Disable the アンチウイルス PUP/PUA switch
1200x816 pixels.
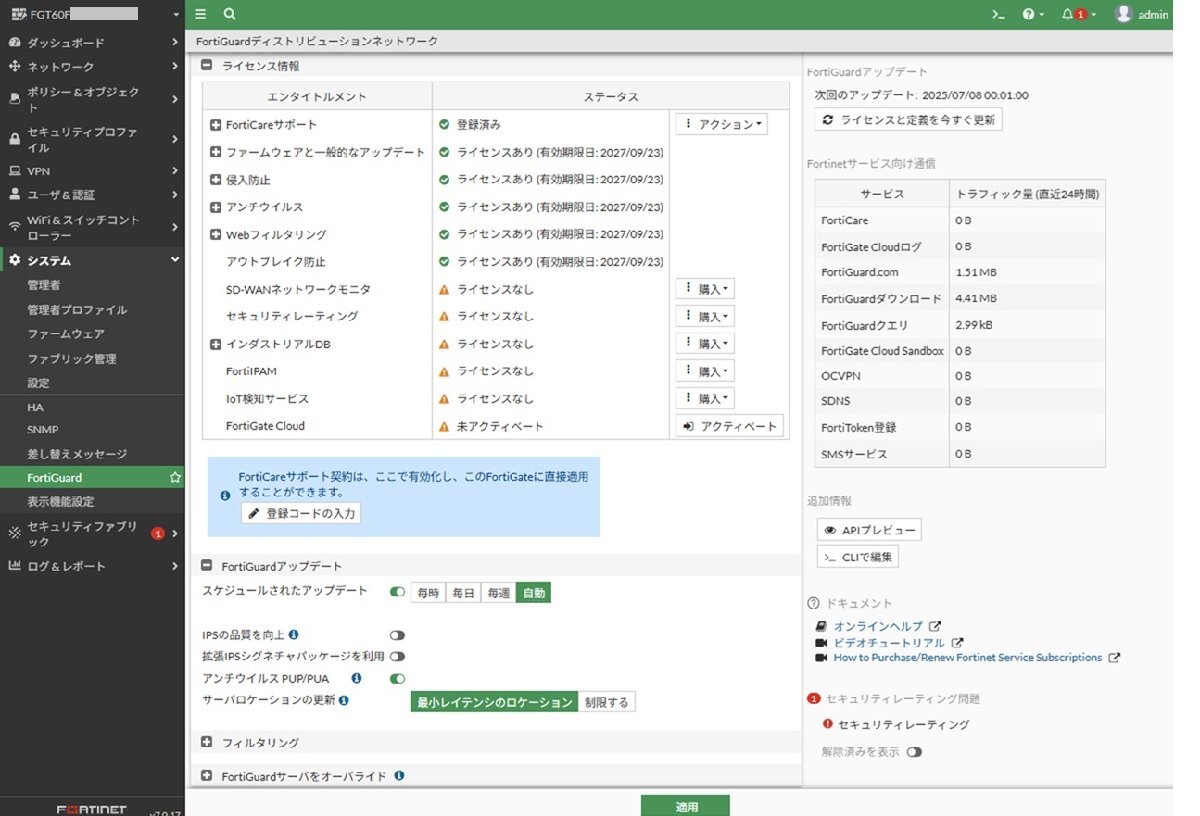(397, 678)
